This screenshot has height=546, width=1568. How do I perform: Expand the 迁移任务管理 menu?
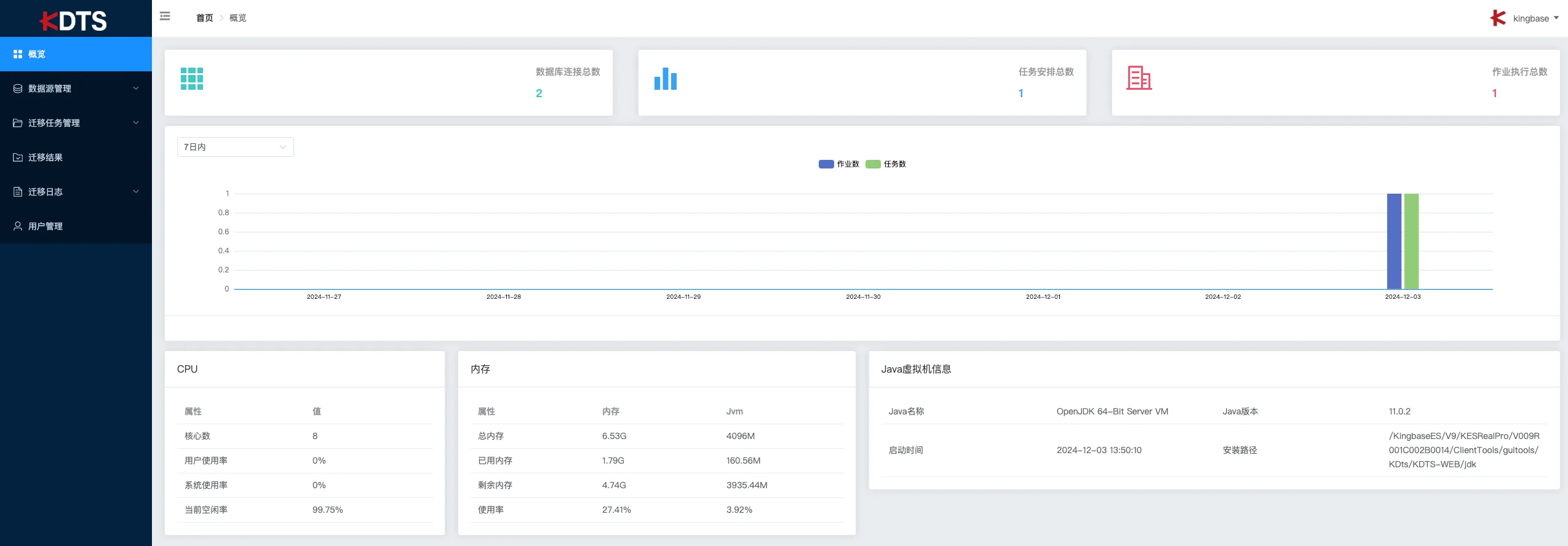(76, 123)
